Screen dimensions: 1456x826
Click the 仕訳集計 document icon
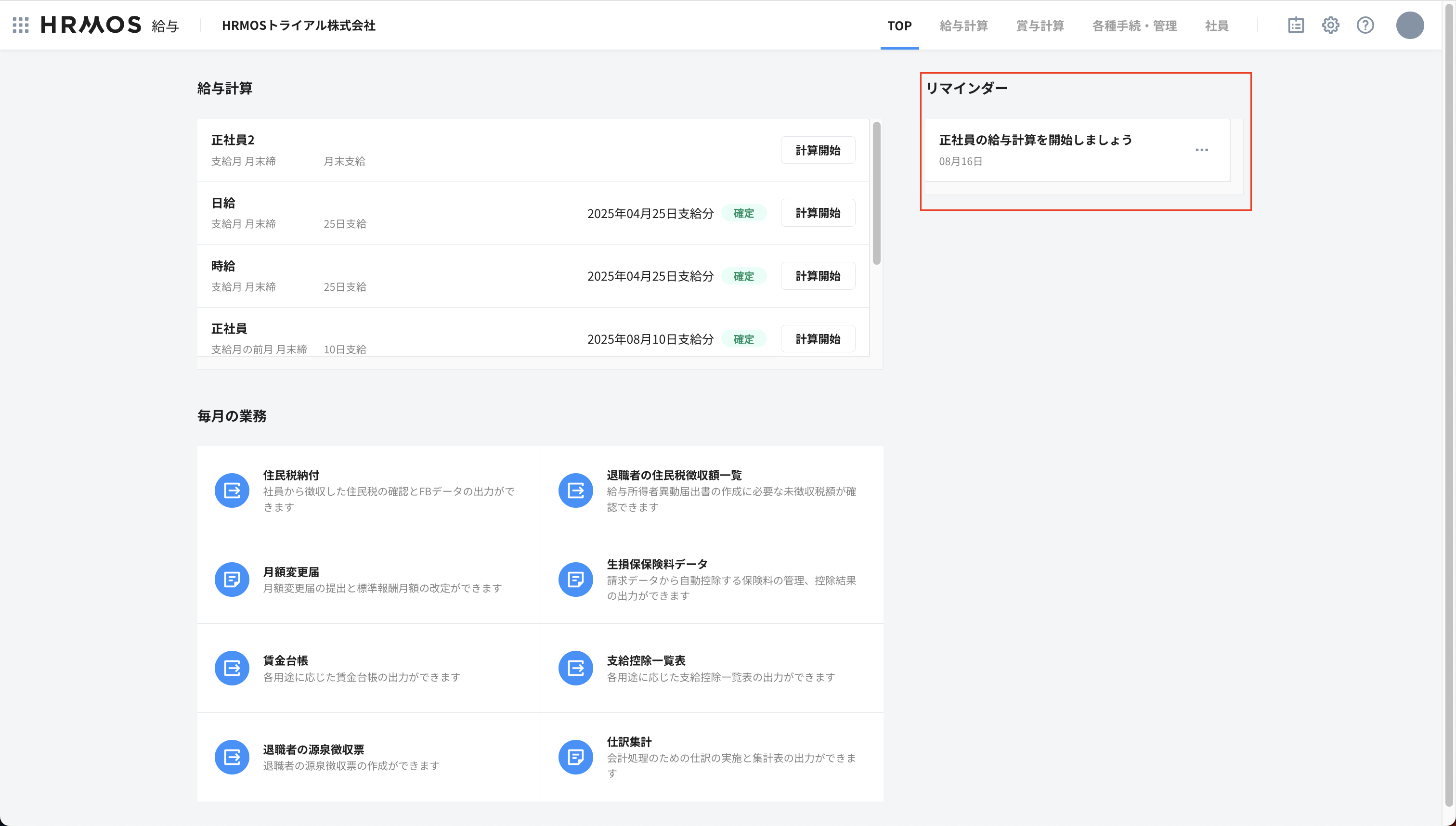coord(575,757)
